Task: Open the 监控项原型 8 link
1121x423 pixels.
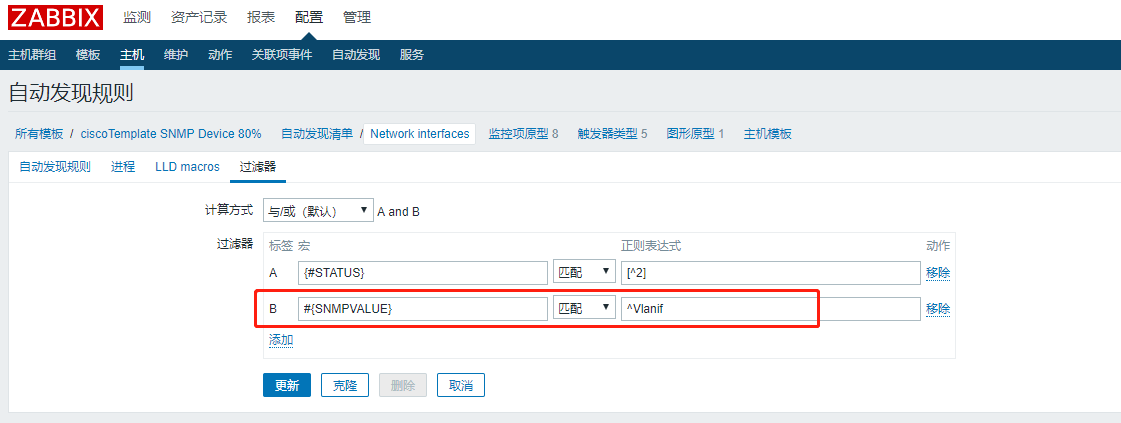Action: tap(523, 134)
